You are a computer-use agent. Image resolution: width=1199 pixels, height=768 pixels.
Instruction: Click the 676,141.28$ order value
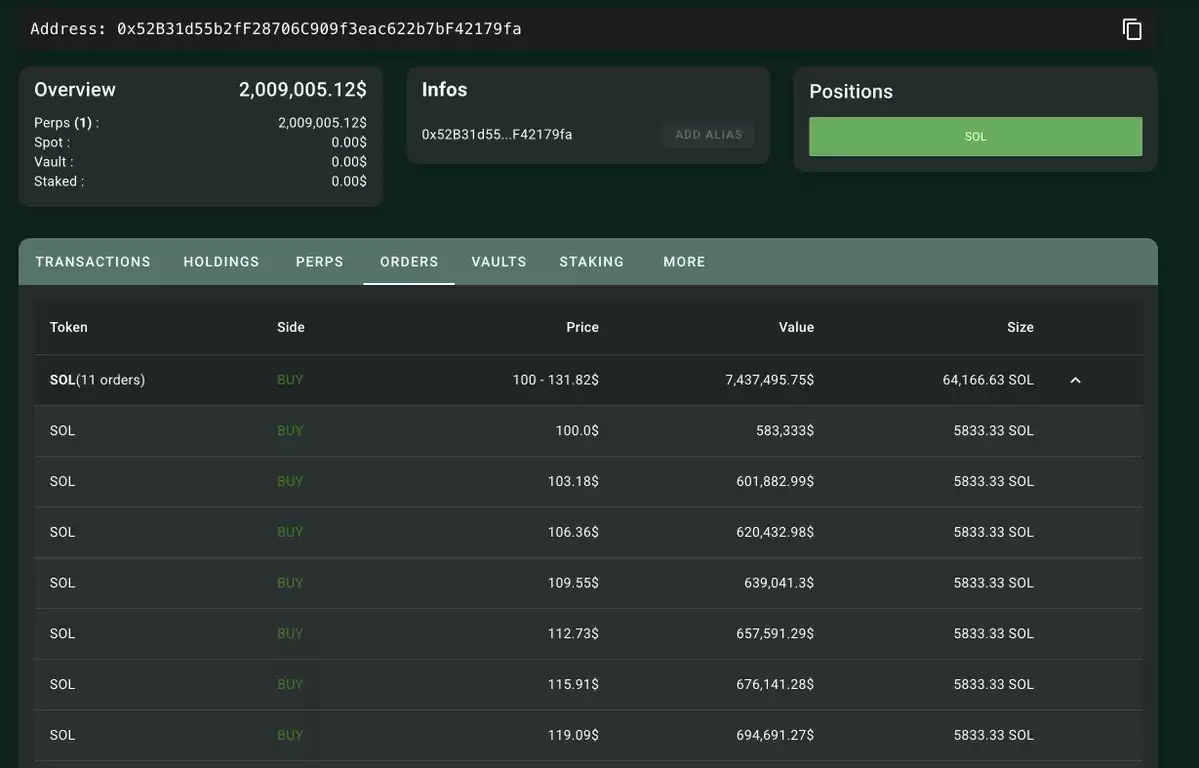pos(775,684)
